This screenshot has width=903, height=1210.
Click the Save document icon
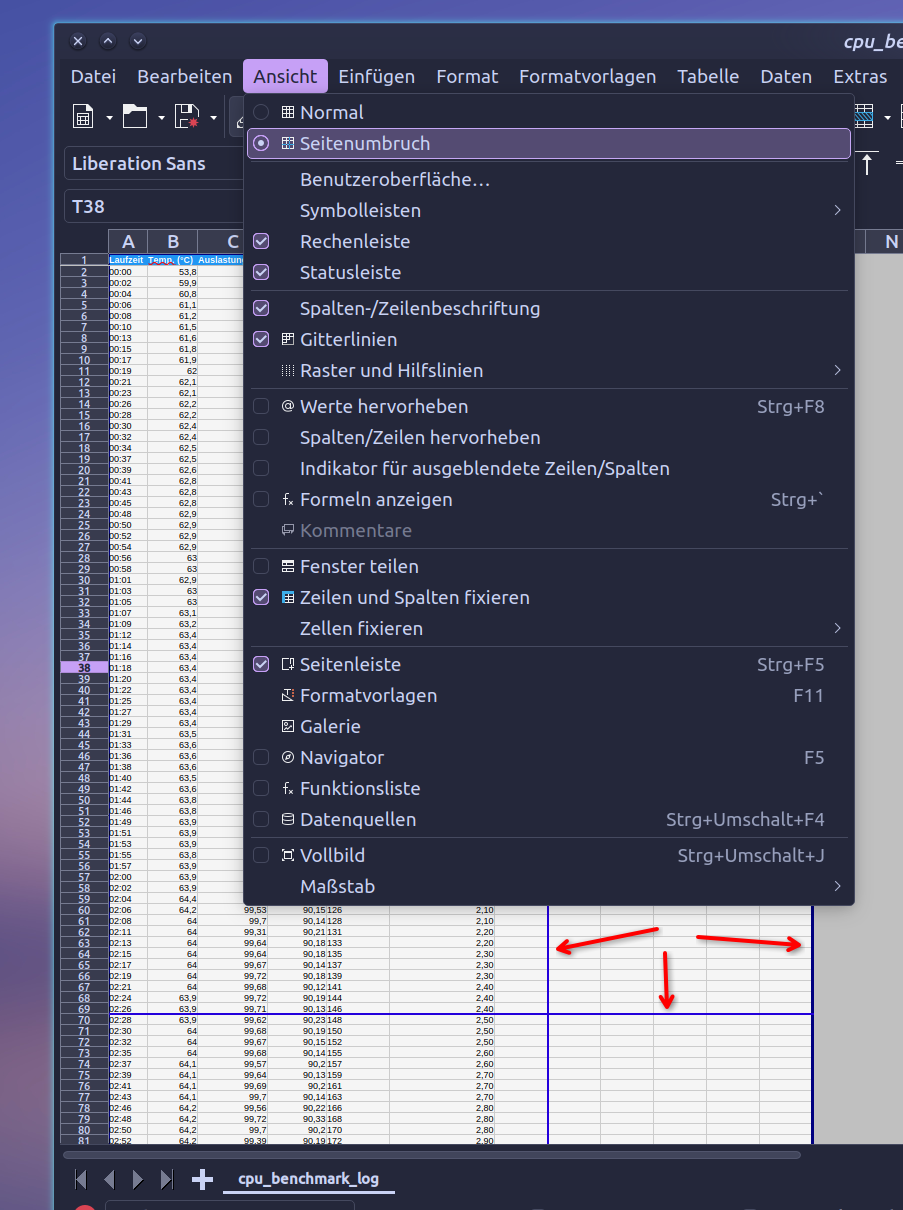pyautogui.click(x=187, y=117)
